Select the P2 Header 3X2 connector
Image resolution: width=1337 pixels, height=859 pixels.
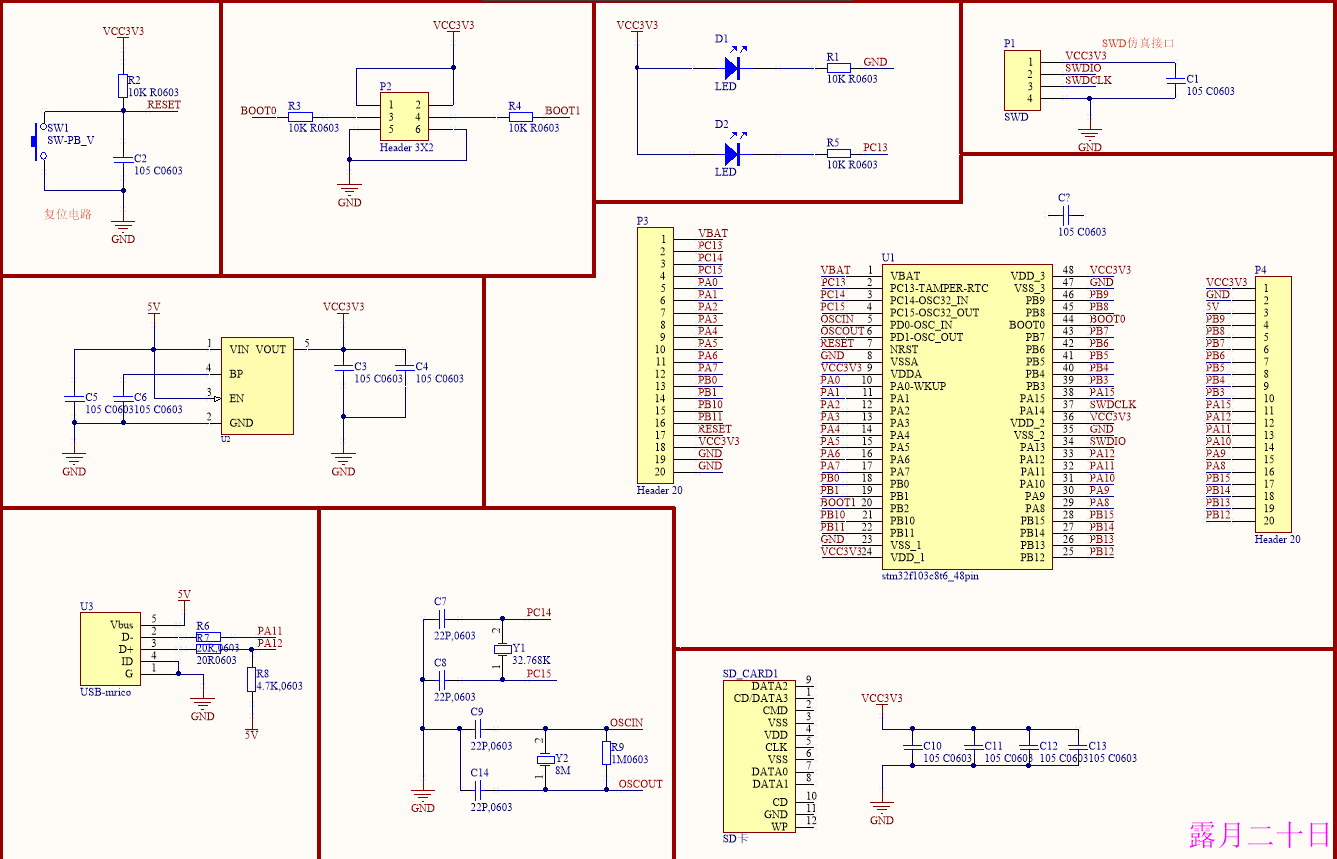point(404,116)
